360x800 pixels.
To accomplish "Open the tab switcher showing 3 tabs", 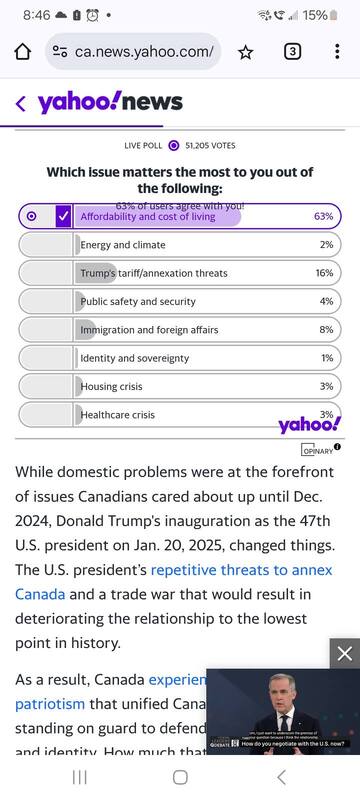I will coord(292,52).
